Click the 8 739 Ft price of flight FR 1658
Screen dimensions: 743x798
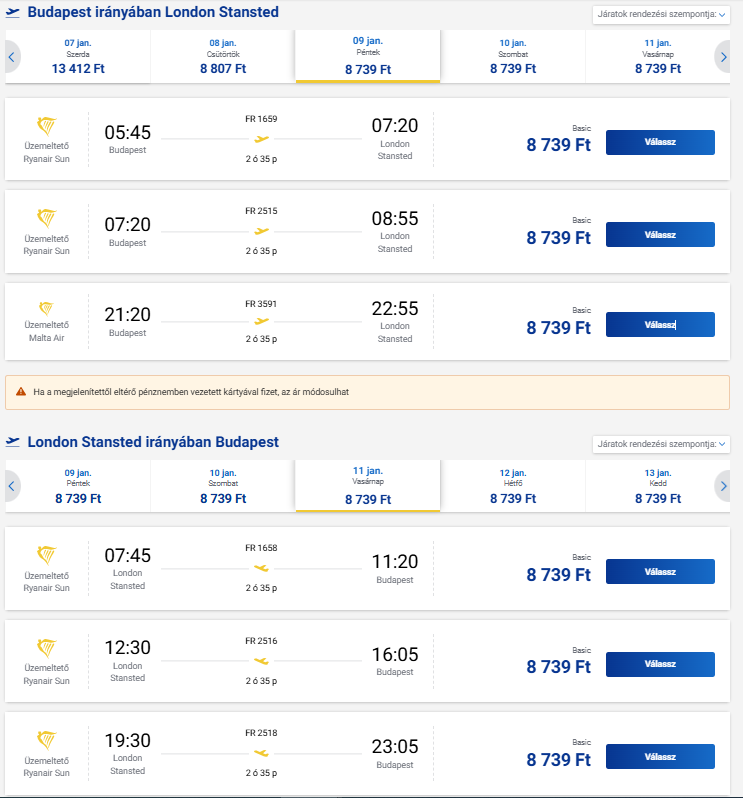point(558,575)
